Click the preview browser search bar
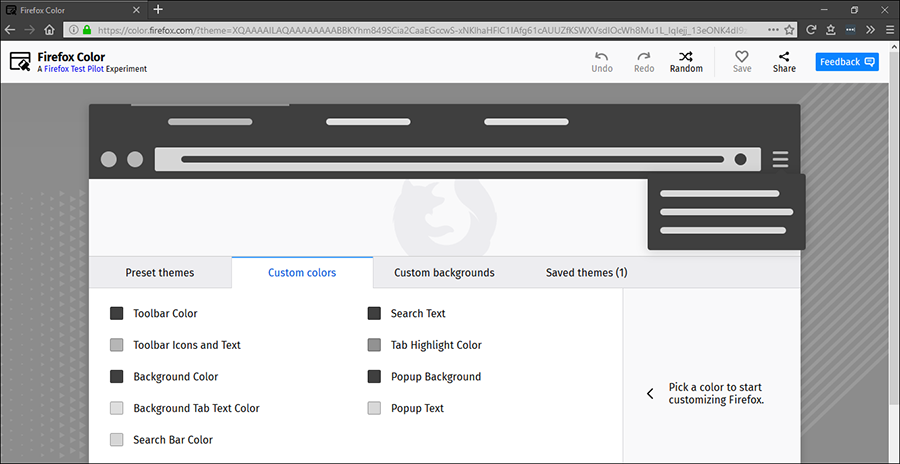 (x=457, y=159)
